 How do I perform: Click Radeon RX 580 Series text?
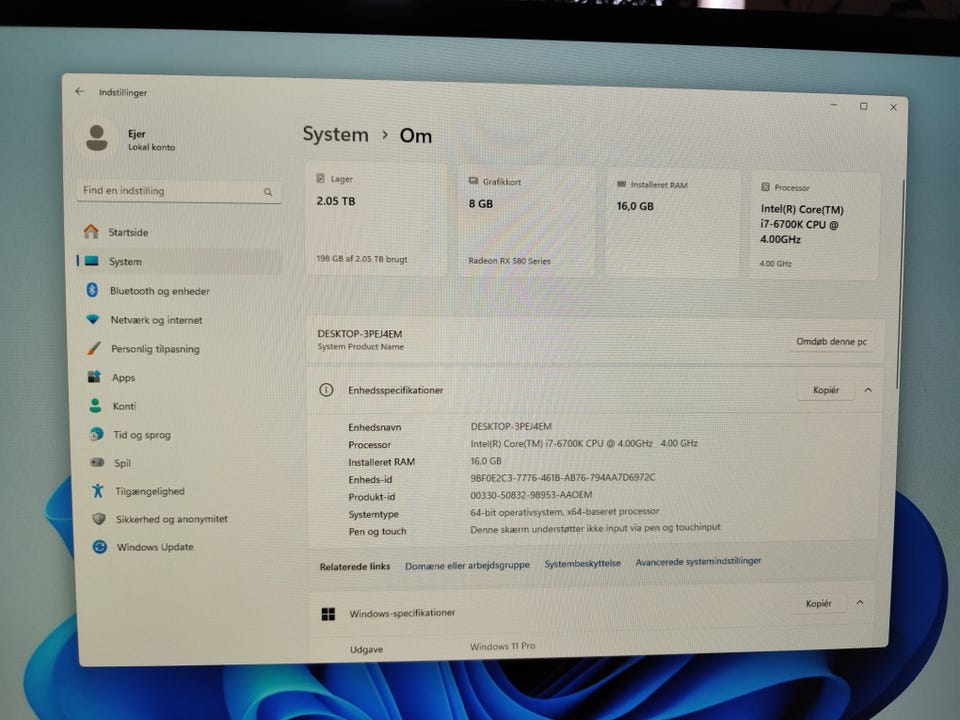click(509, 261)
